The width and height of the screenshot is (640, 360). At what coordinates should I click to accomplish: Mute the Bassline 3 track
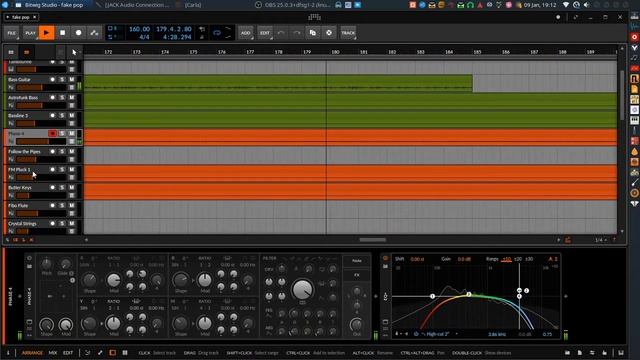pos(71,116)
